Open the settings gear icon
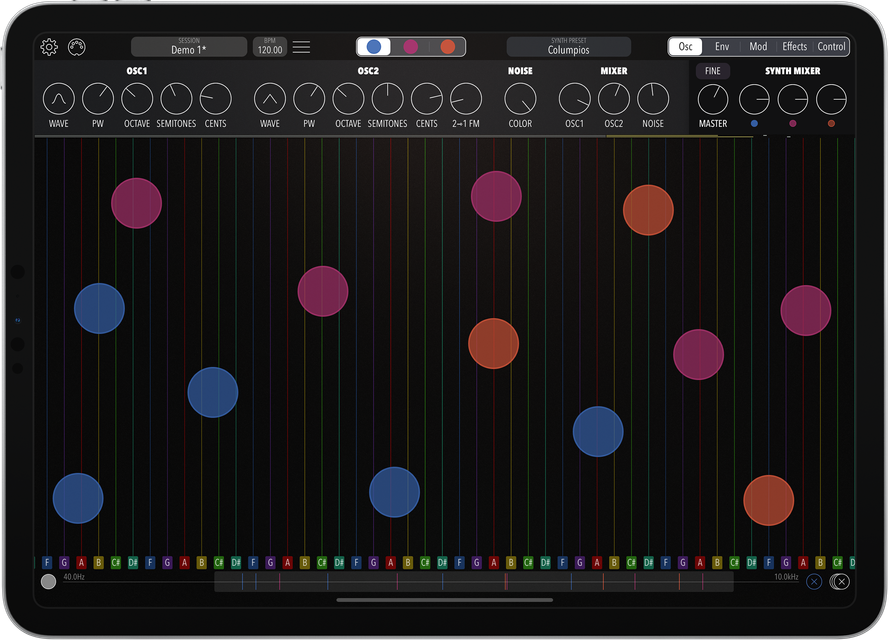 coord(49,47)
